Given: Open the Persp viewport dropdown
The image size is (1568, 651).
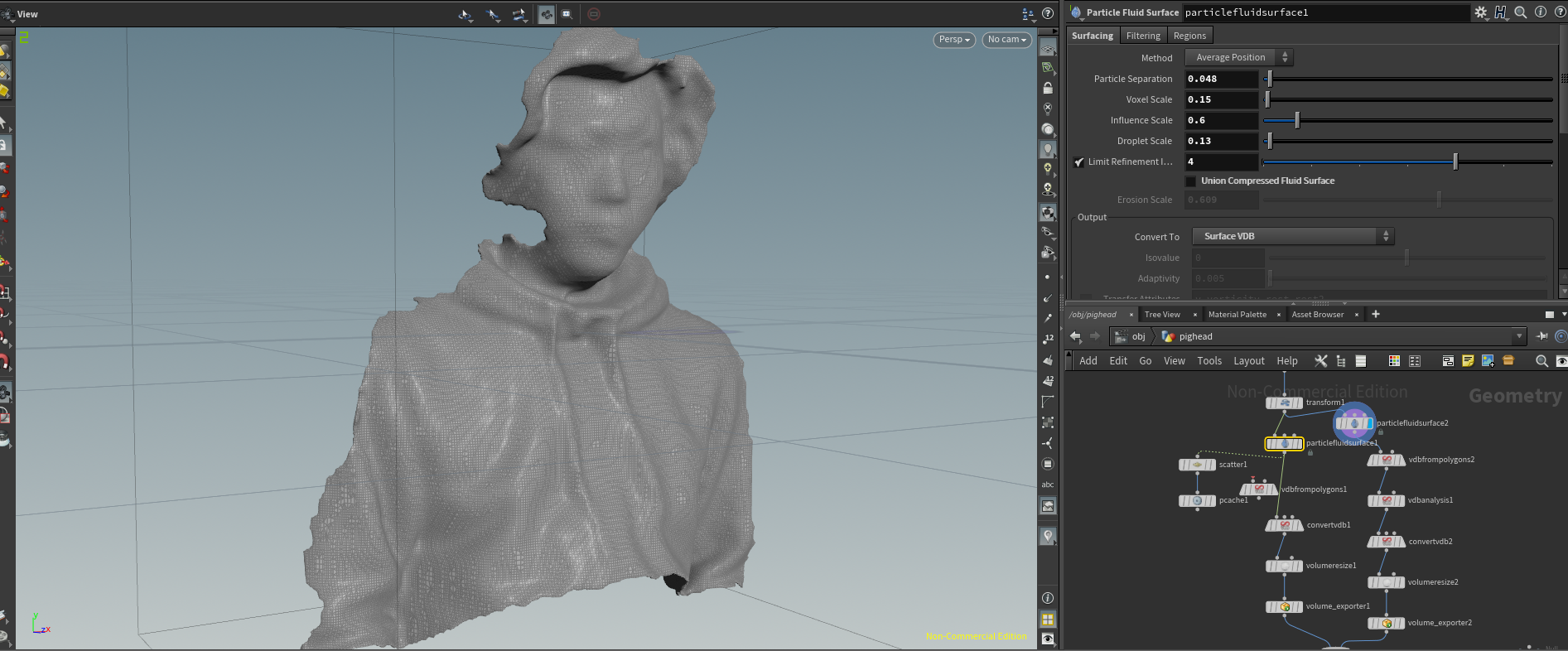Looking at the screenshot, I should click(x=954, y=40).
